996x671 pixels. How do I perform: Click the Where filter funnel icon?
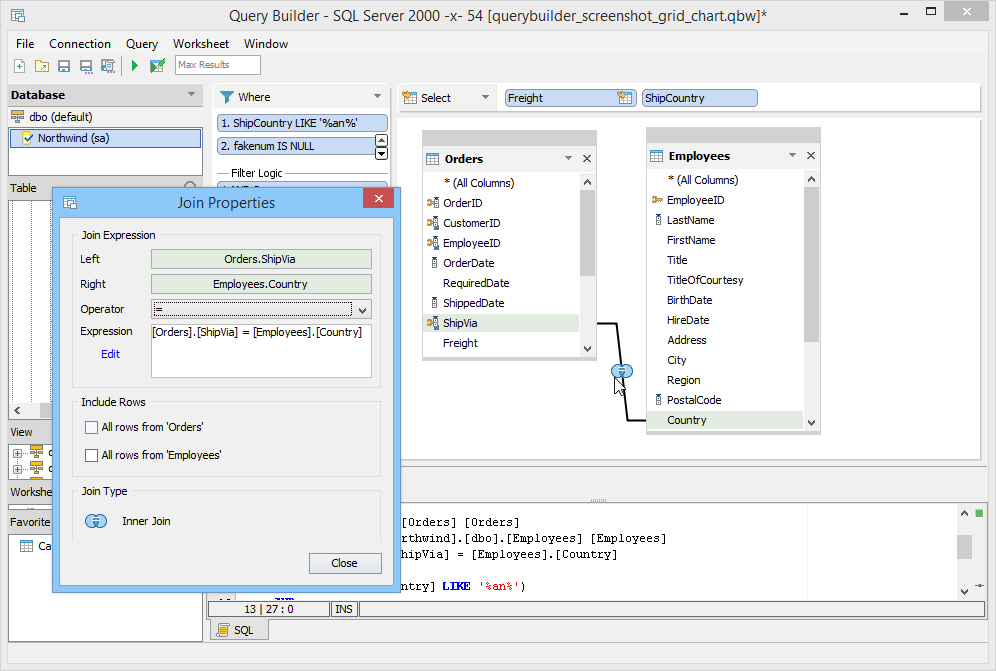click(x=227, y=97)
